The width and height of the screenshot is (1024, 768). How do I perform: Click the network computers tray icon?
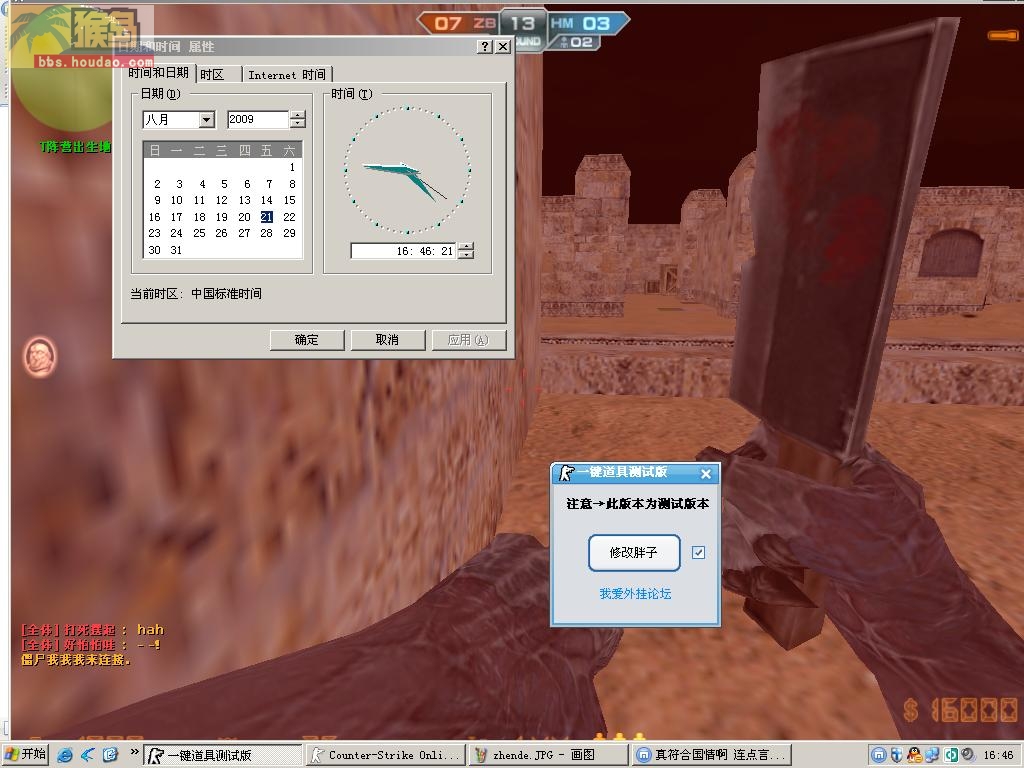[x=932, y=755]
